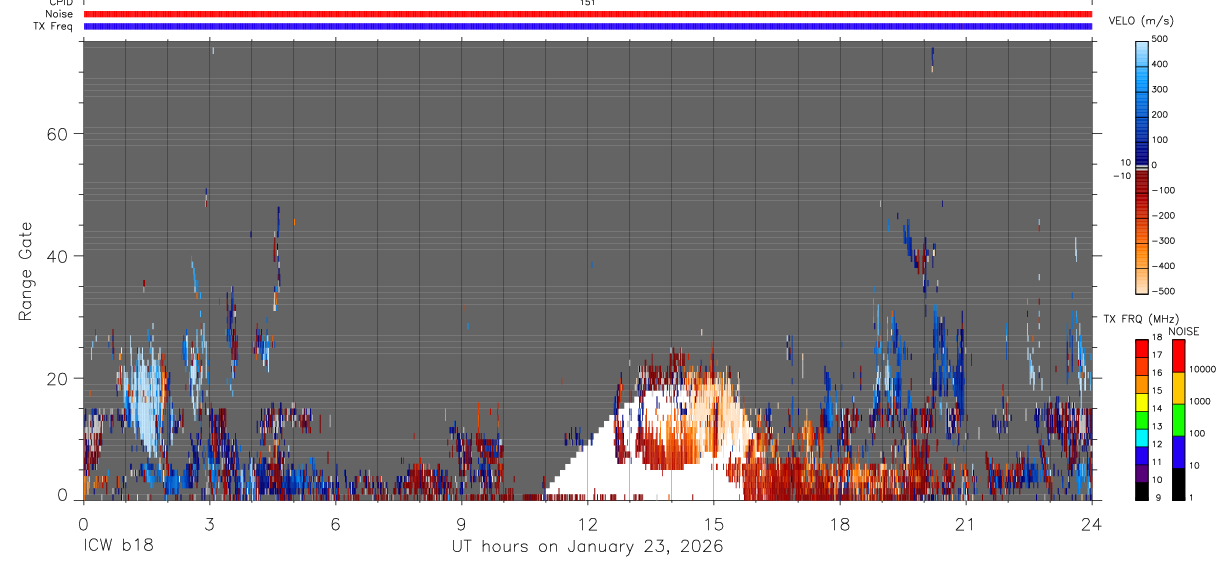Click the "Noise" row label at top left
This screenshot has height=567, width=1228.
(59, 14)
